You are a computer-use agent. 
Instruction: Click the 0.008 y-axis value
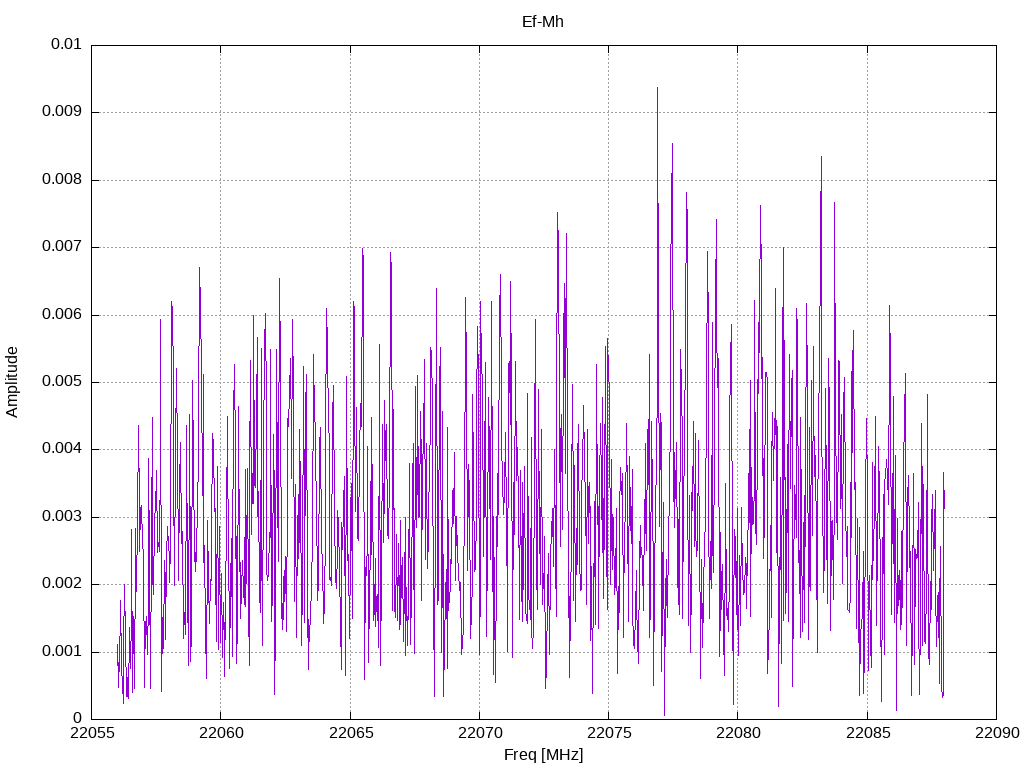(62, 180)
